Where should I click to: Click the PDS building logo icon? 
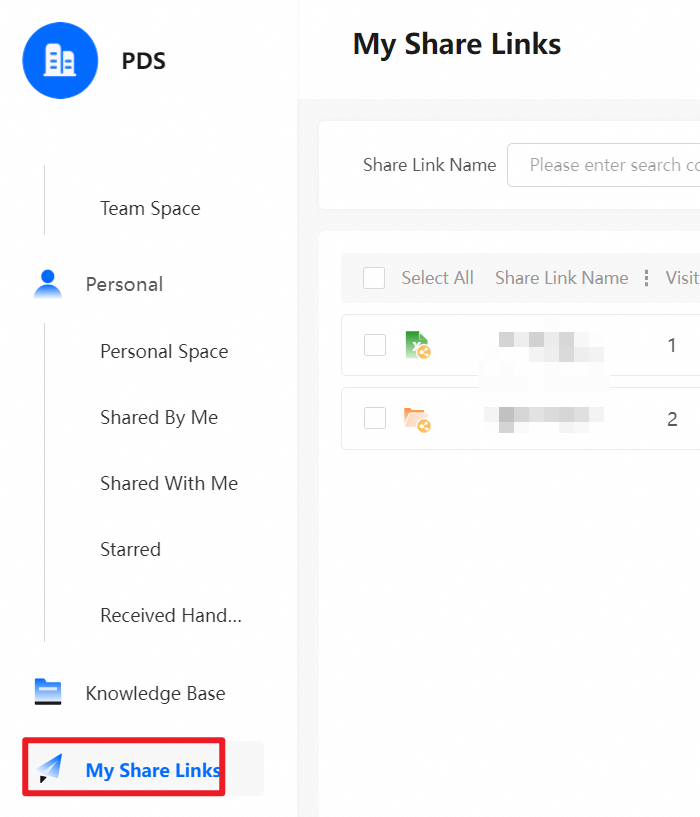(x=60, y=60)
